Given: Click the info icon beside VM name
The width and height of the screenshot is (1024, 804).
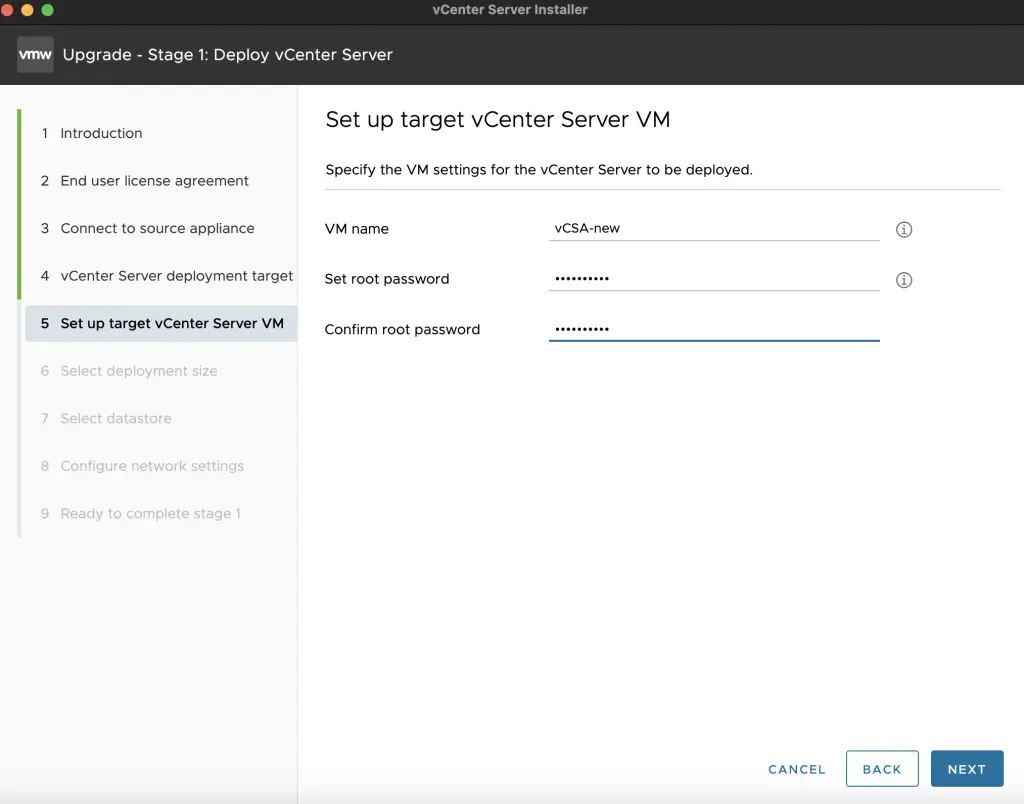Looking at the screenshot, I should (x=903, y=229).
